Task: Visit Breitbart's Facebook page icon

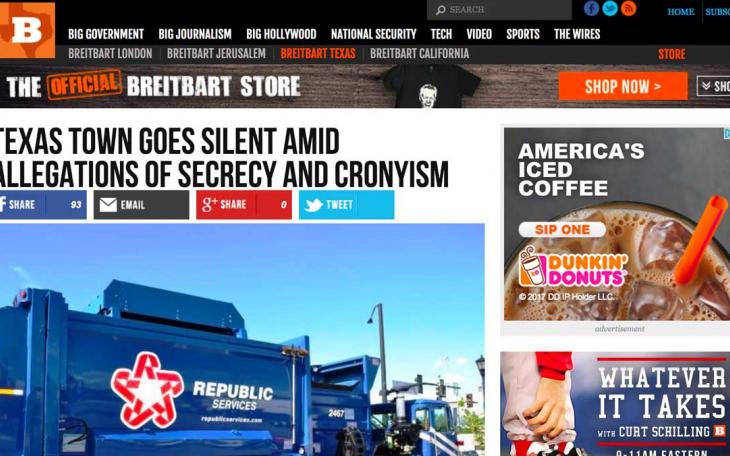Action: point(591,8)
